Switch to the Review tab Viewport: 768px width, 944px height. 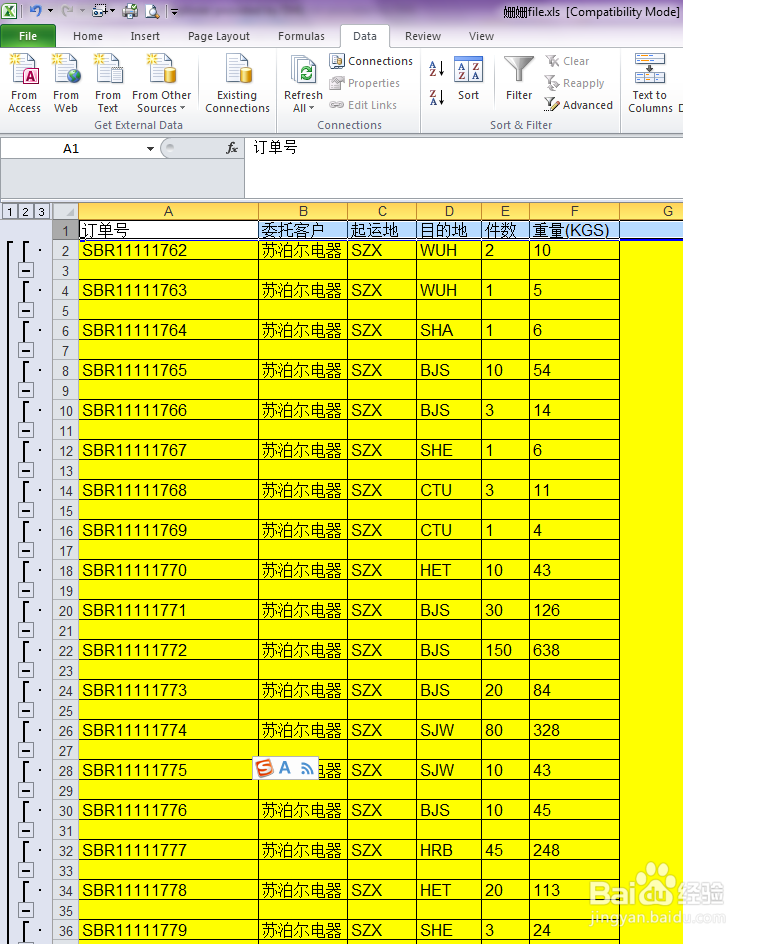423,36
